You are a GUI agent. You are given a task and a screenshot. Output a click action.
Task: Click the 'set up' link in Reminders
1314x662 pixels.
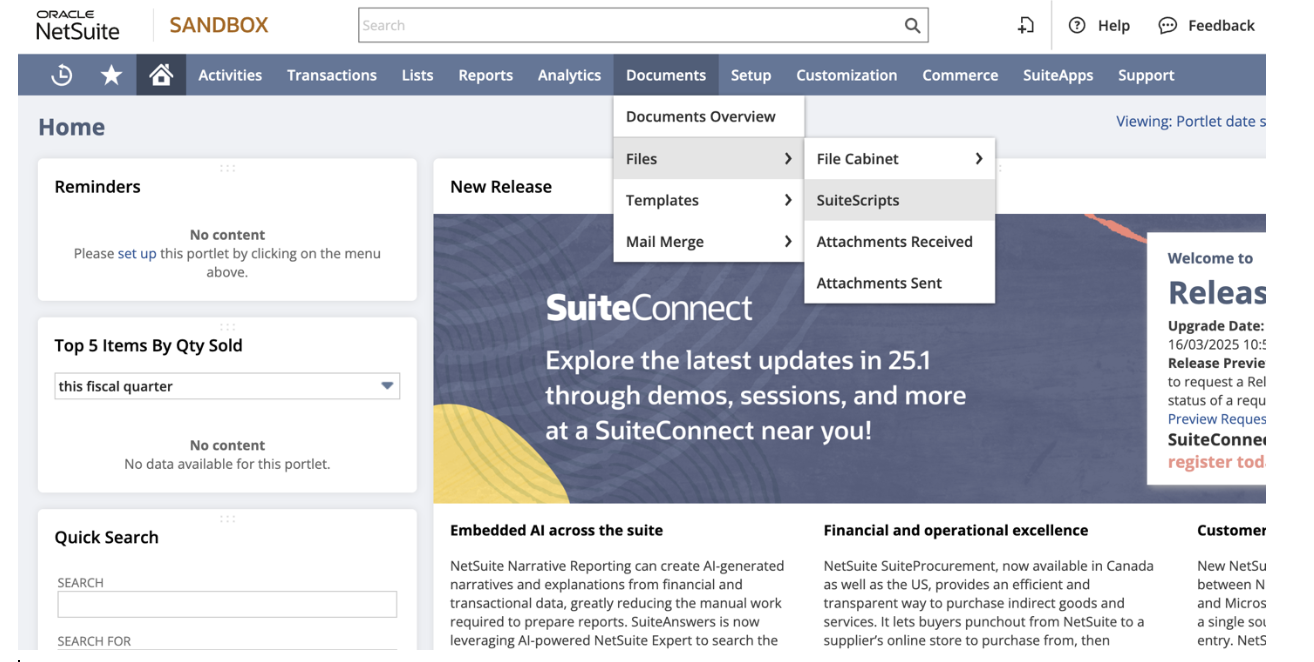coord(137,254)
